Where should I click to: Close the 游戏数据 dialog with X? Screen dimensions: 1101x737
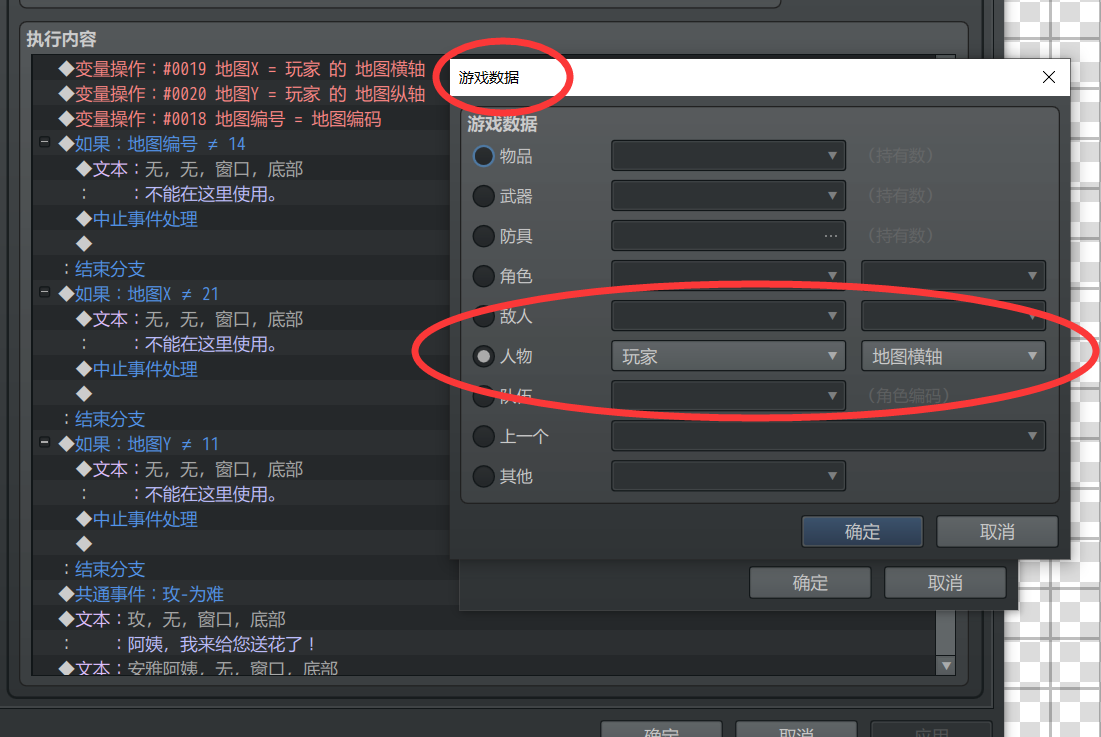pos(1049,77)
